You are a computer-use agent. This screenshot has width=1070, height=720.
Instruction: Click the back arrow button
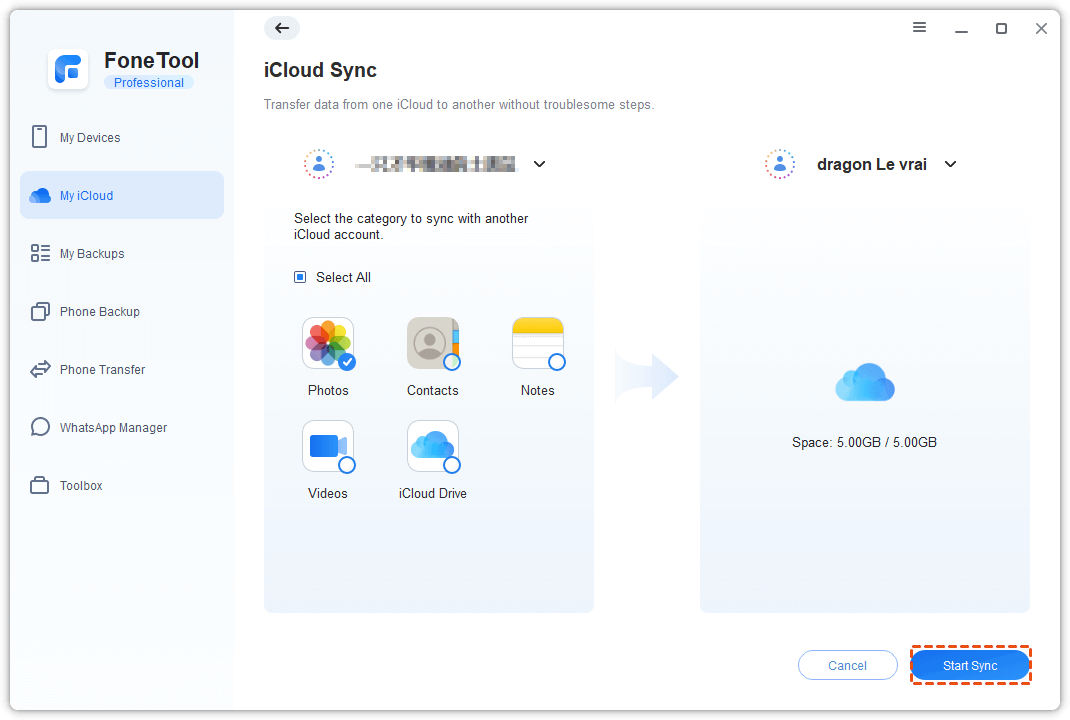point(282,28)
